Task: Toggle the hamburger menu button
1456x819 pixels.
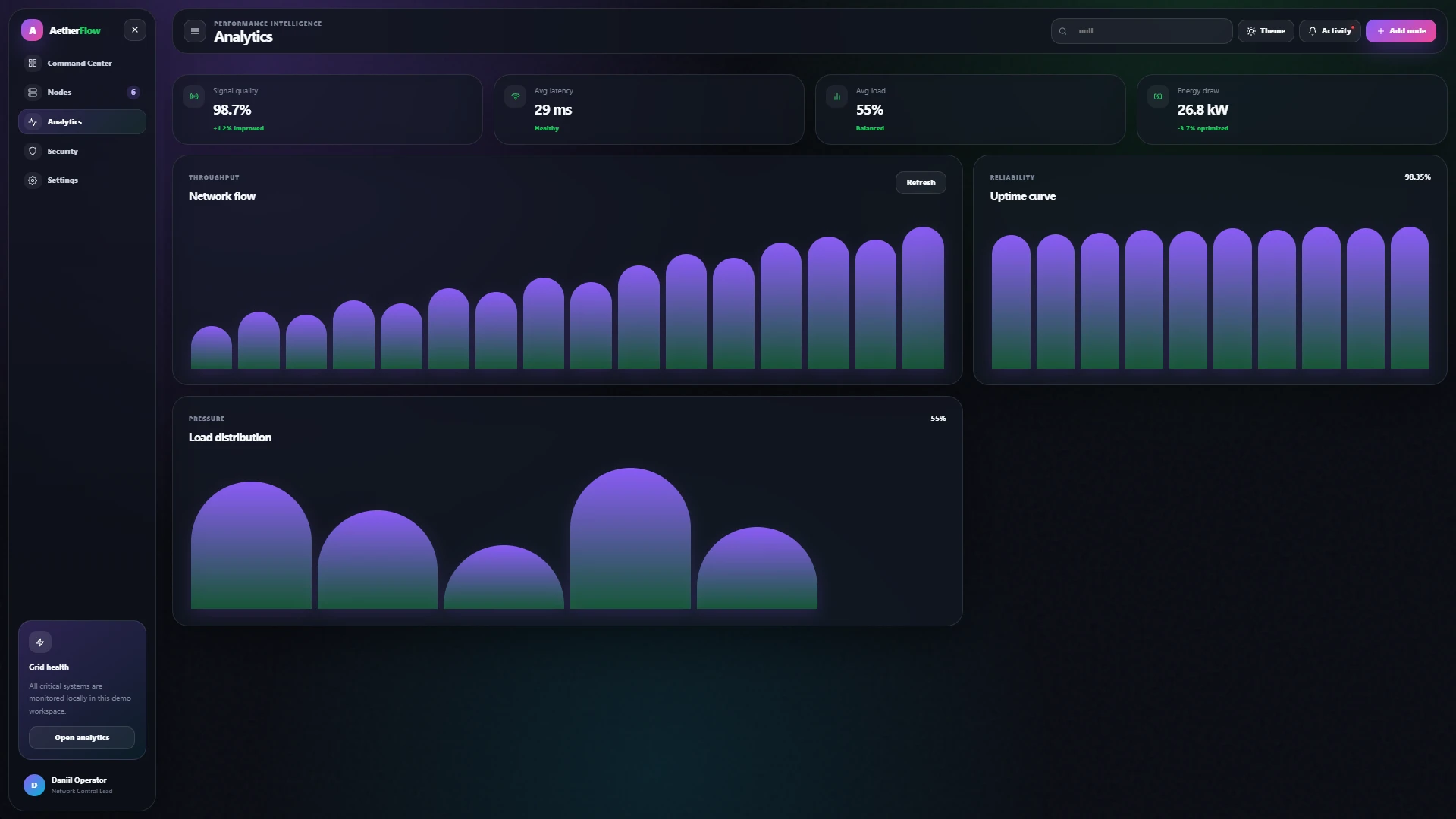Action: click(x=195, y=31)
